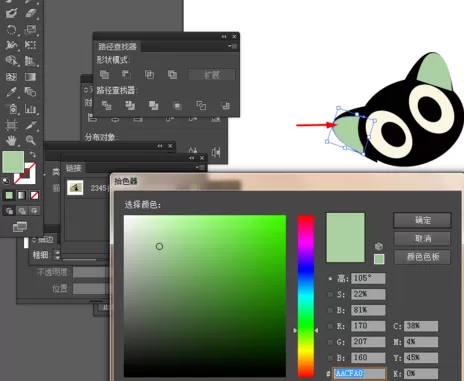Select the Mesh tool
The width and height of the screenshot is (464, 381).
11,77
